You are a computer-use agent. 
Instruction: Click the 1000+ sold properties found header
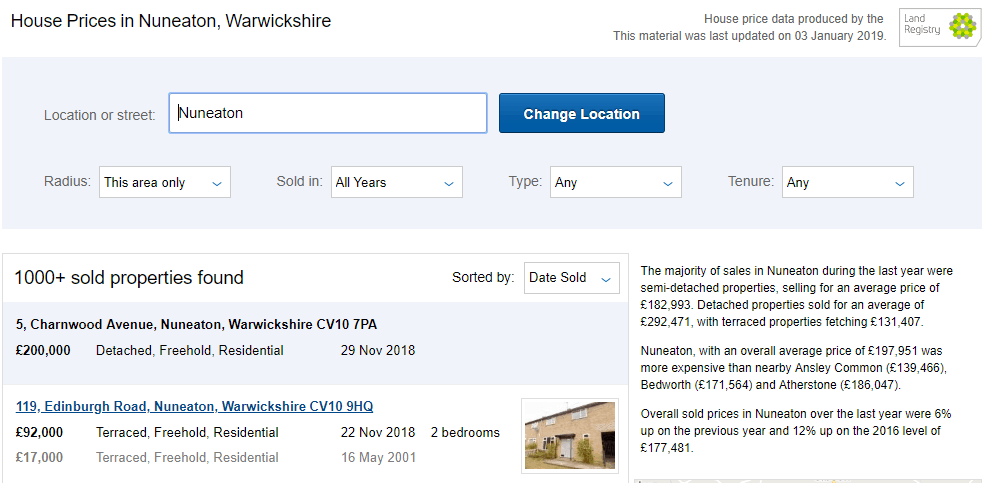click(x=129, y=278)
